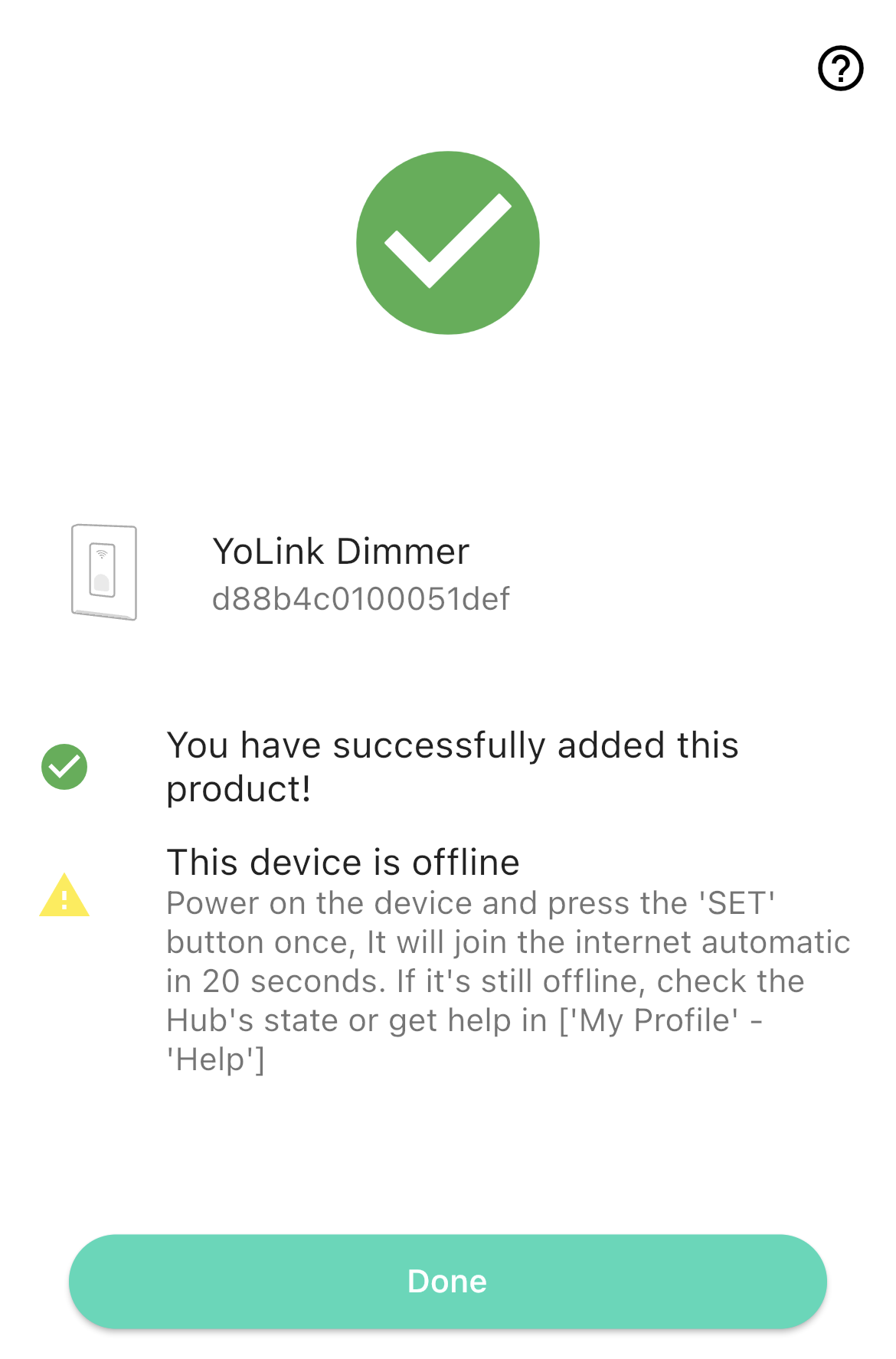
Task: Tap the 'Power on the device' text
Action: click(x=319, y=903)
